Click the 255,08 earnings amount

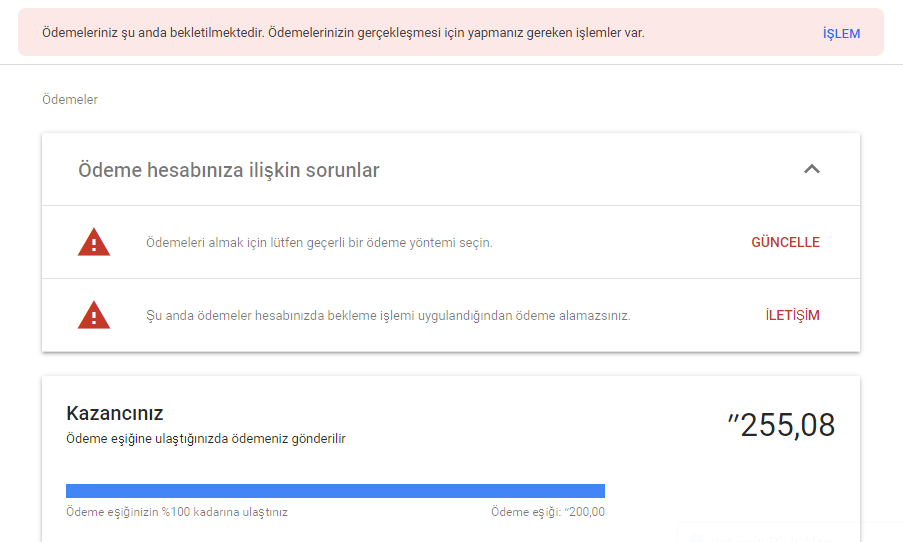click(787, 426)
